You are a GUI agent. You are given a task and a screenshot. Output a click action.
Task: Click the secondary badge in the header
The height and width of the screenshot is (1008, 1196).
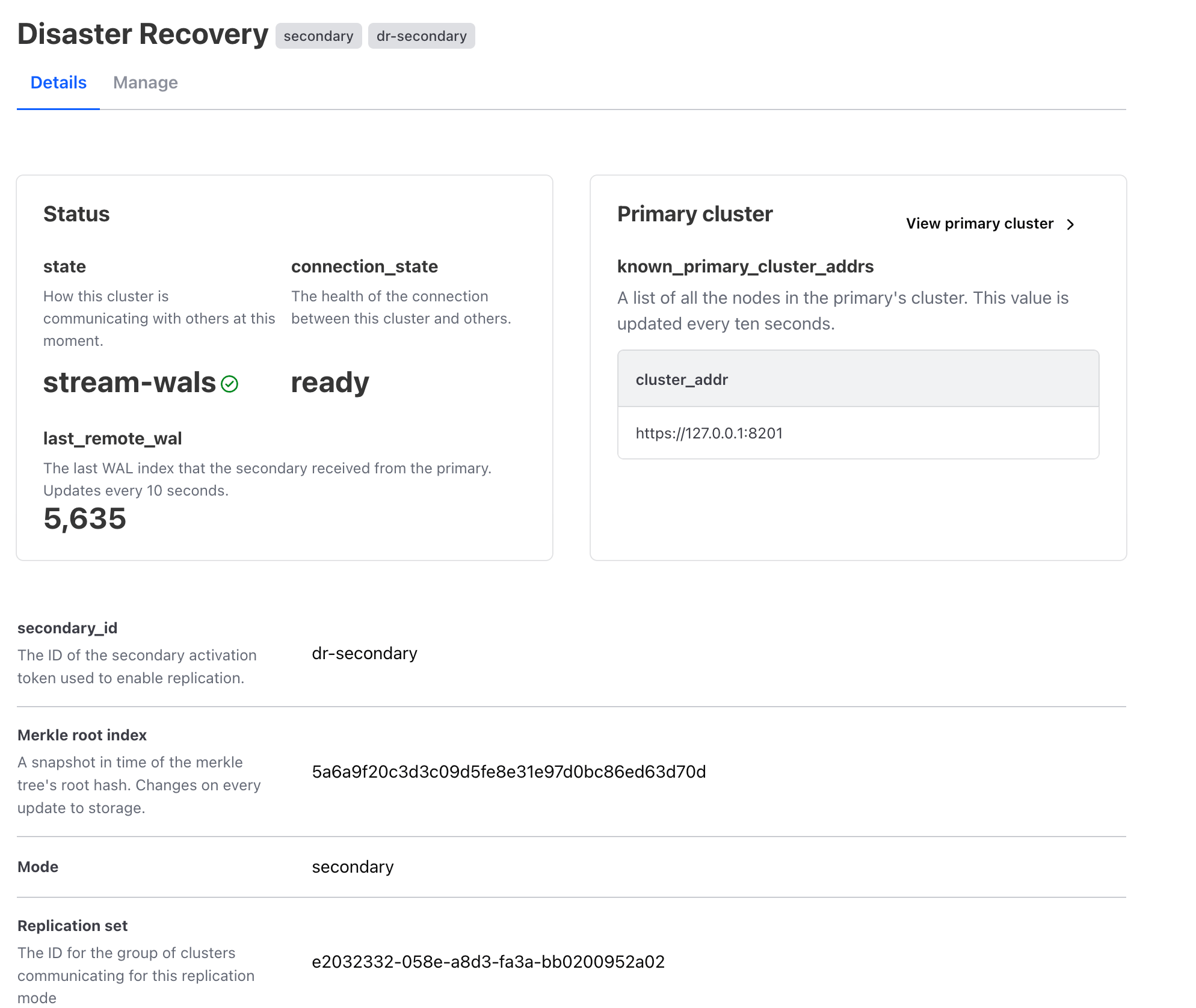point(318,35)
